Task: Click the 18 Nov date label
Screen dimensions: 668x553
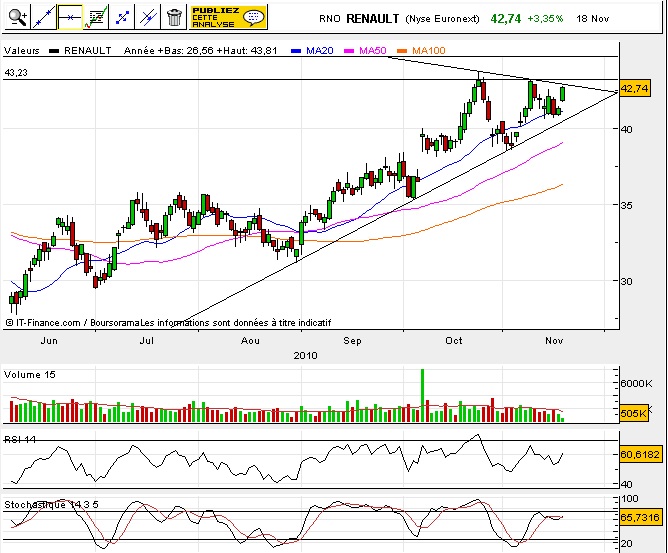Action: click(593, 19)
